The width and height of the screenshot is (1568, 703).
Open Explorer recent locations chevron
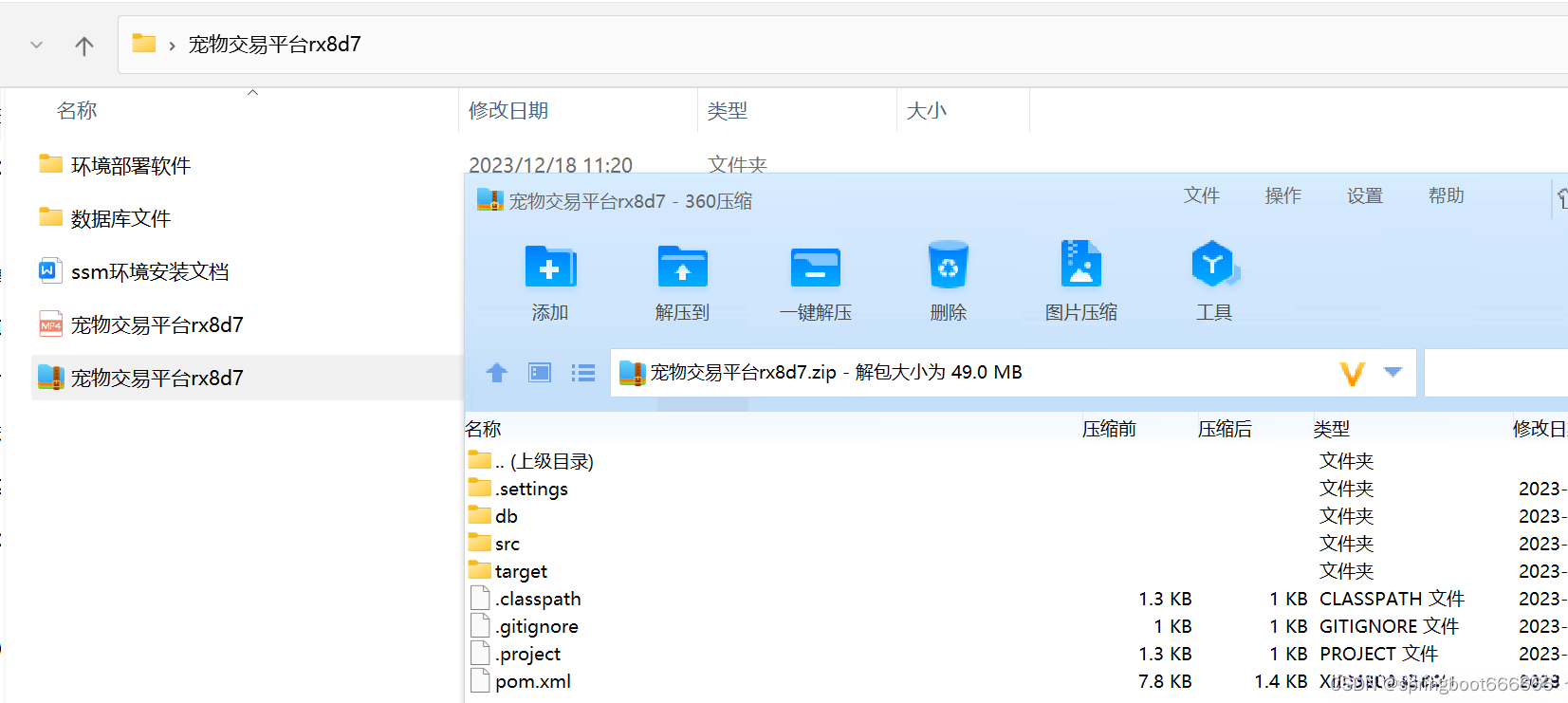coord(36,45)
